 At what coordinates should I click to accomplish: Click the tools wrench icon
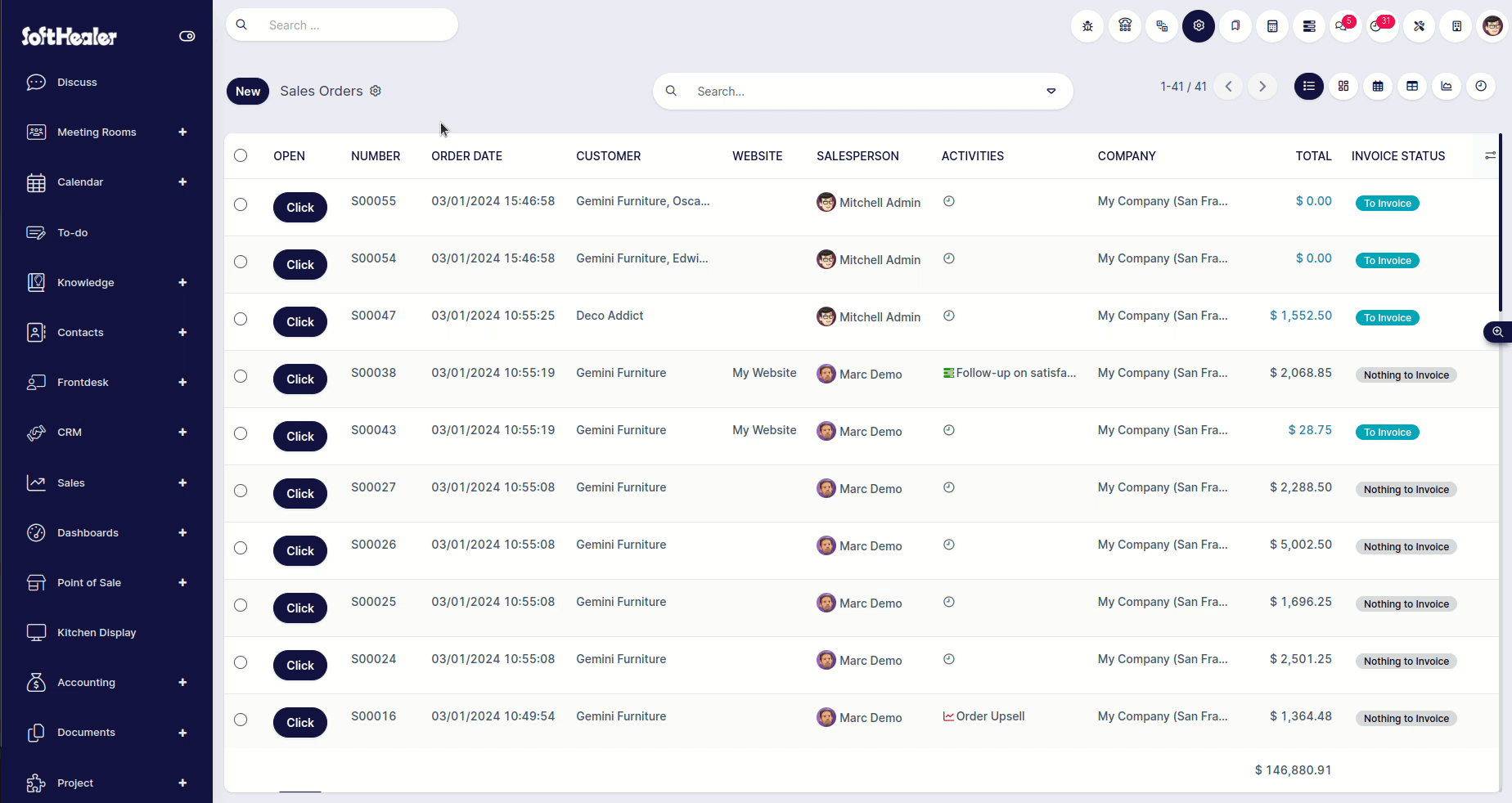(1420, 26)
